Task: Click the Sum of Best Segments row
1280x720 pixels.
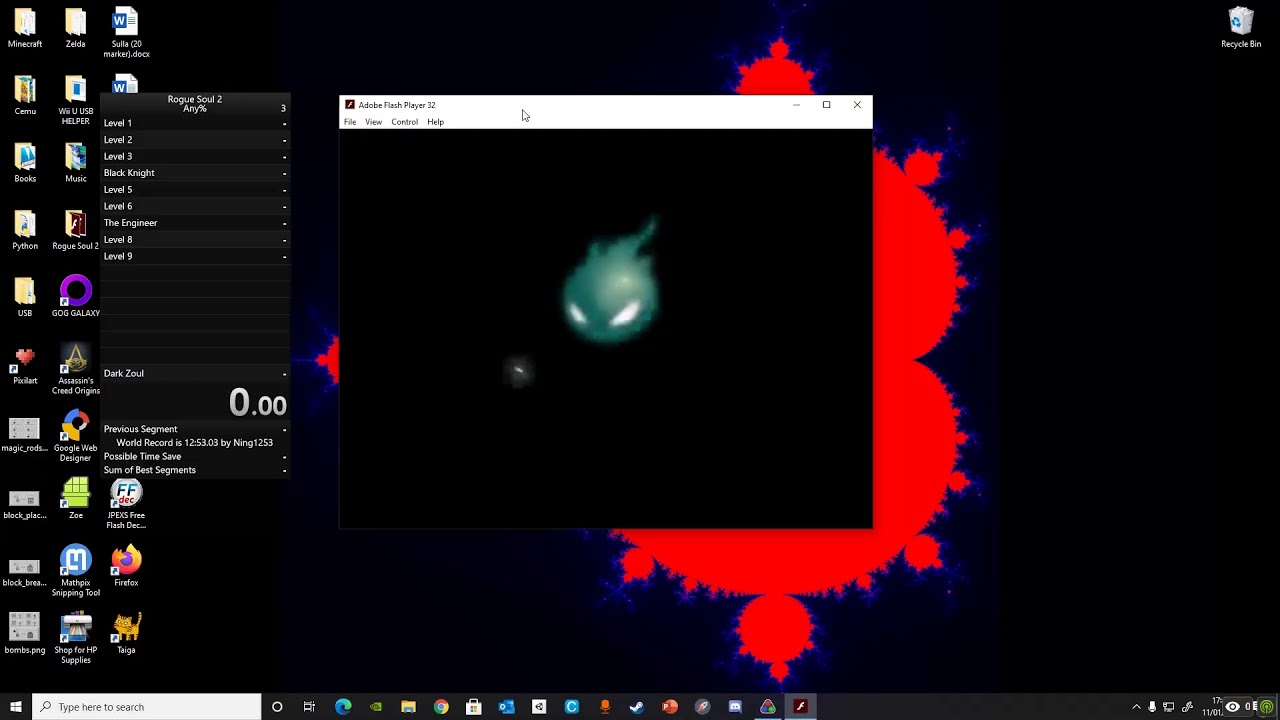Action: (x=195, y=470)
